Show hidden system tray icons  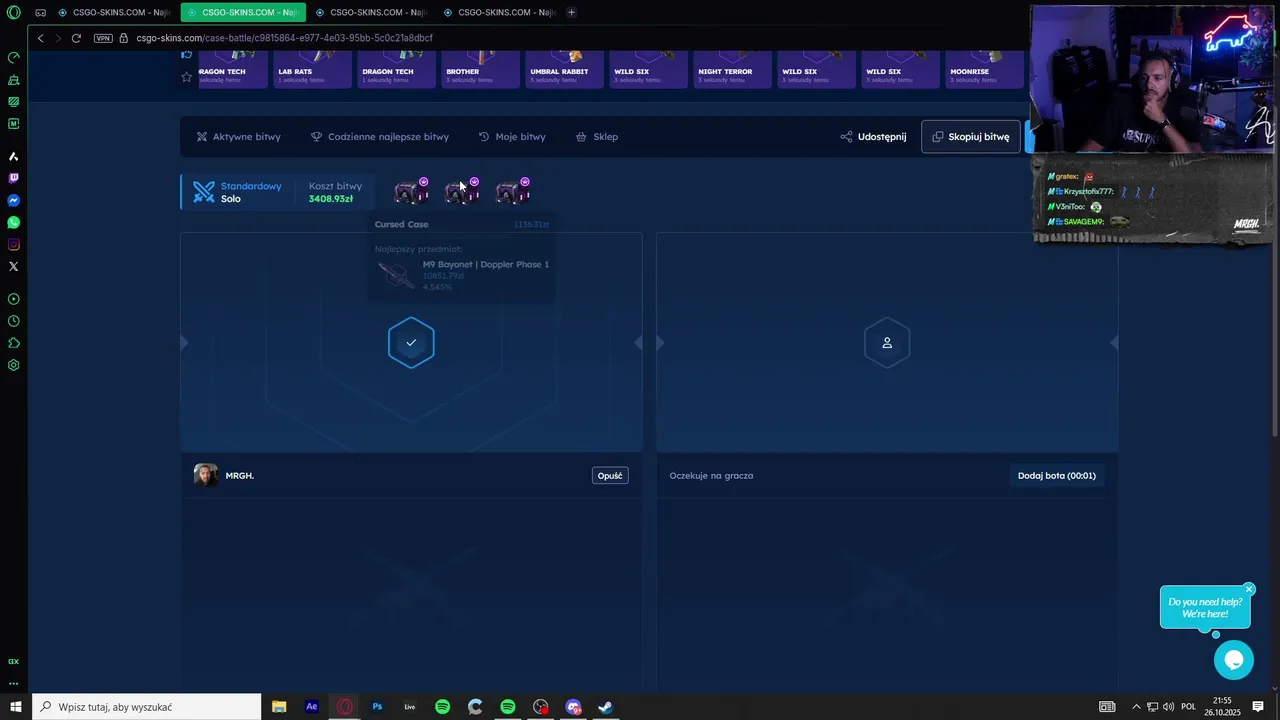(1136, 707)
